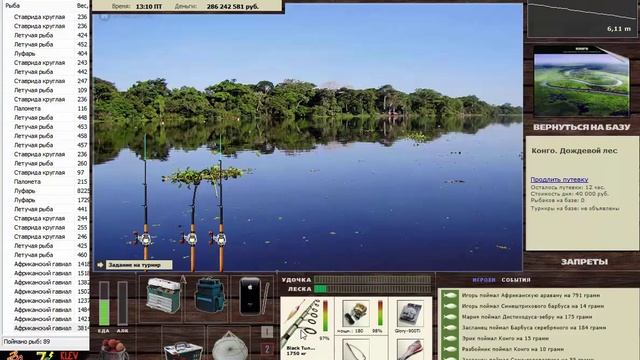Viewport: 640px width, 360px height.
Task: Click fish icon beside Барбуса серебряного event
Action: point(449,327)
